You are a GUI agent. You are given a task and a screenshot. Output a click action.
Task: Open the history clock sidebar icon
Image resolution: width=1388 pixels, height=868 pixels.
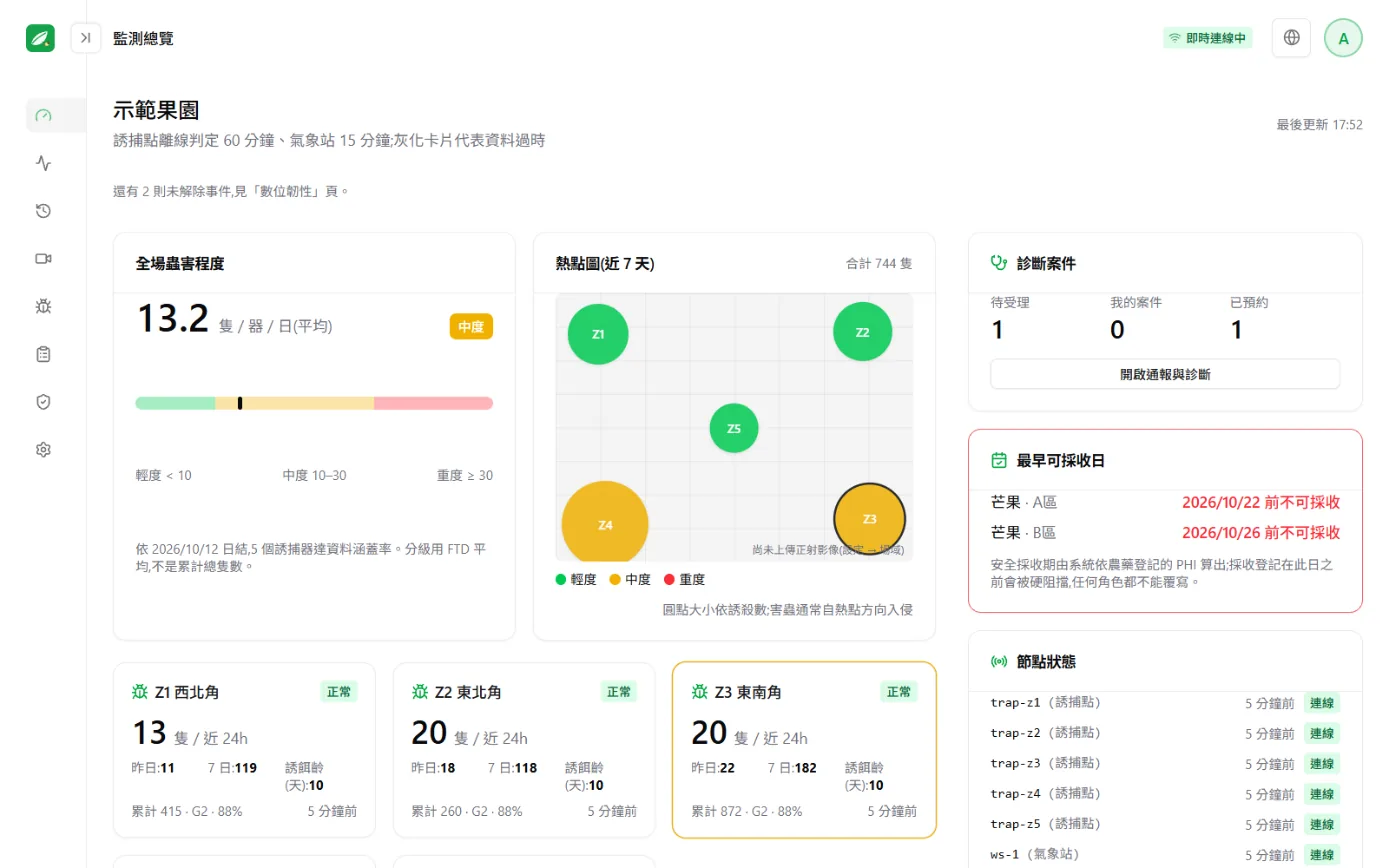[43, 211]
